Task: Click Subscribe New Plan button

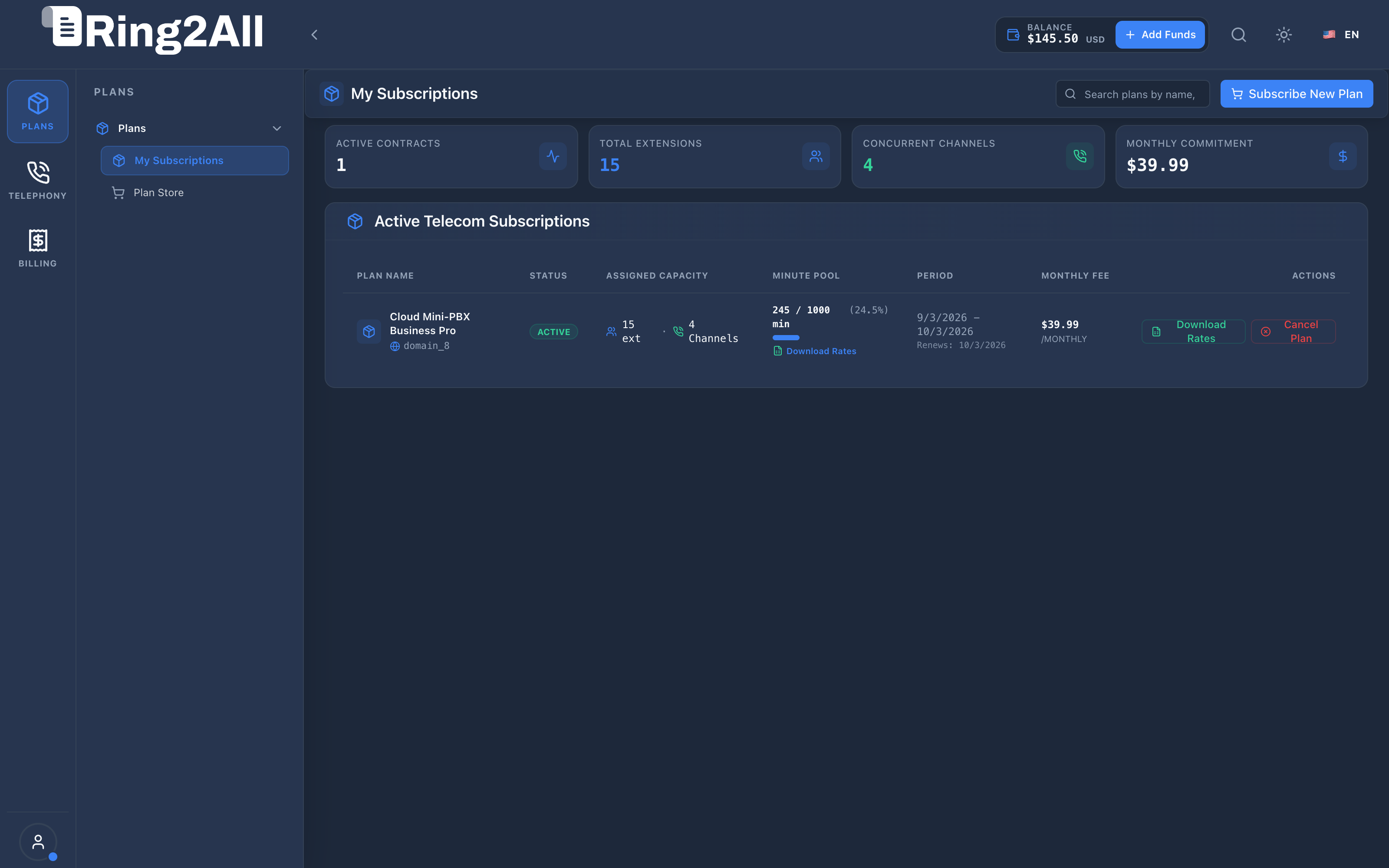Action: pos(1297,94)
